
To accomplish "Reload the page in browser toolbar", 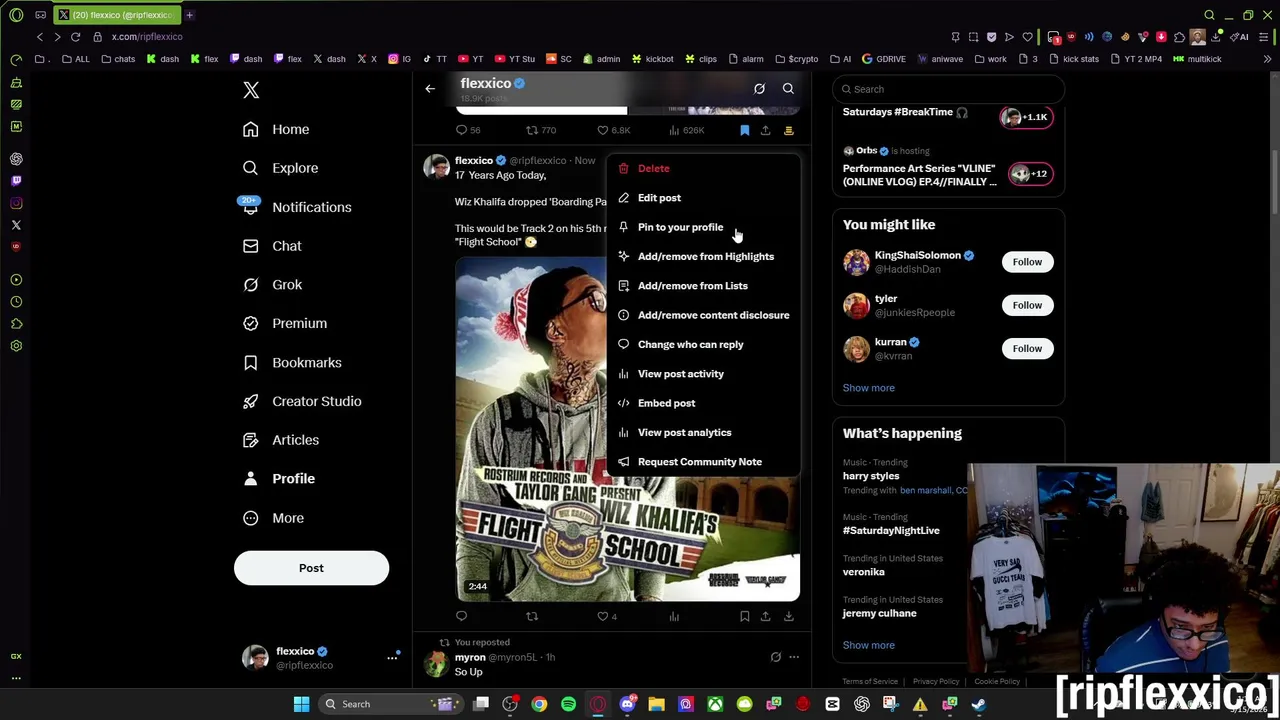I will click(75, 37).
